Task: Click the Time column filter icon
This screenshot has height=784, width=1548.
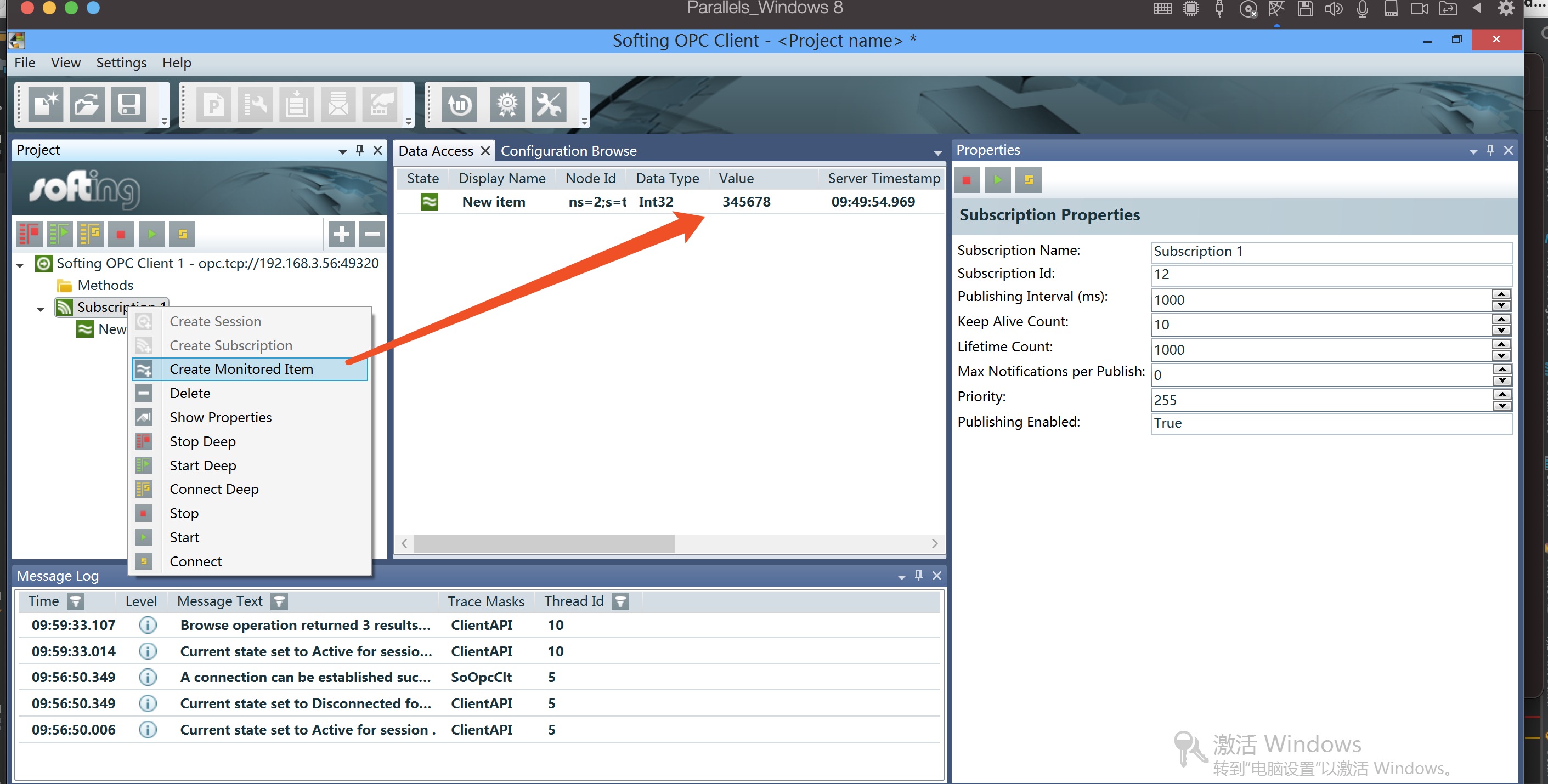Action: pos(76,601)
